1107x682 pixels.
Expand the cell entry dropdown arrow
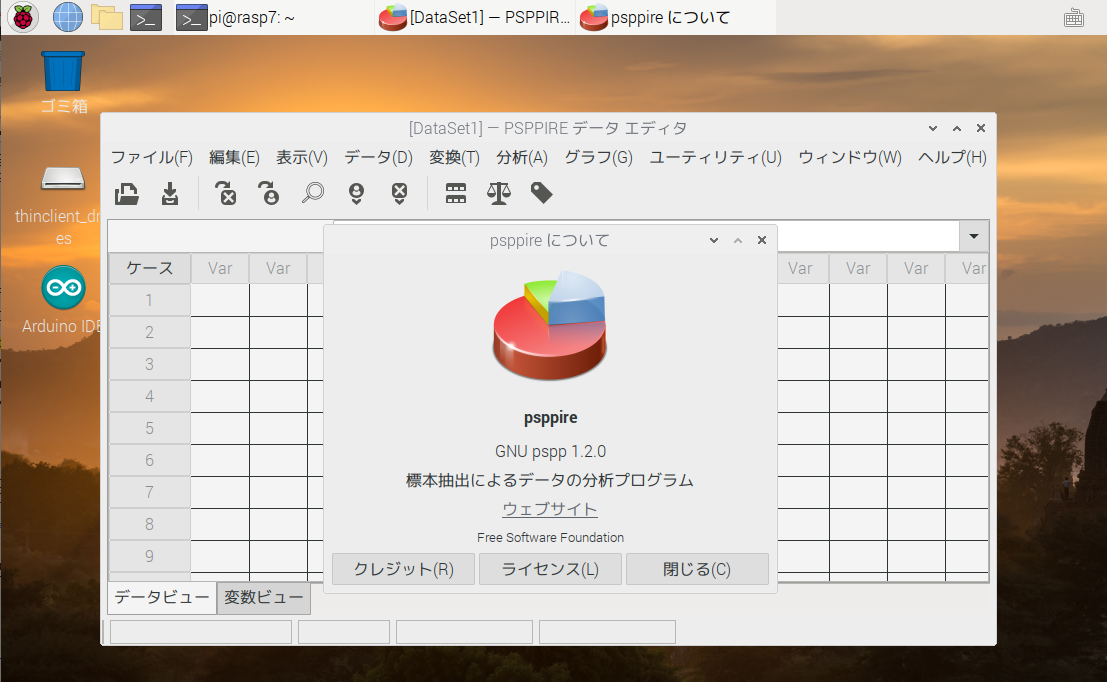click(x=974, y=237)
